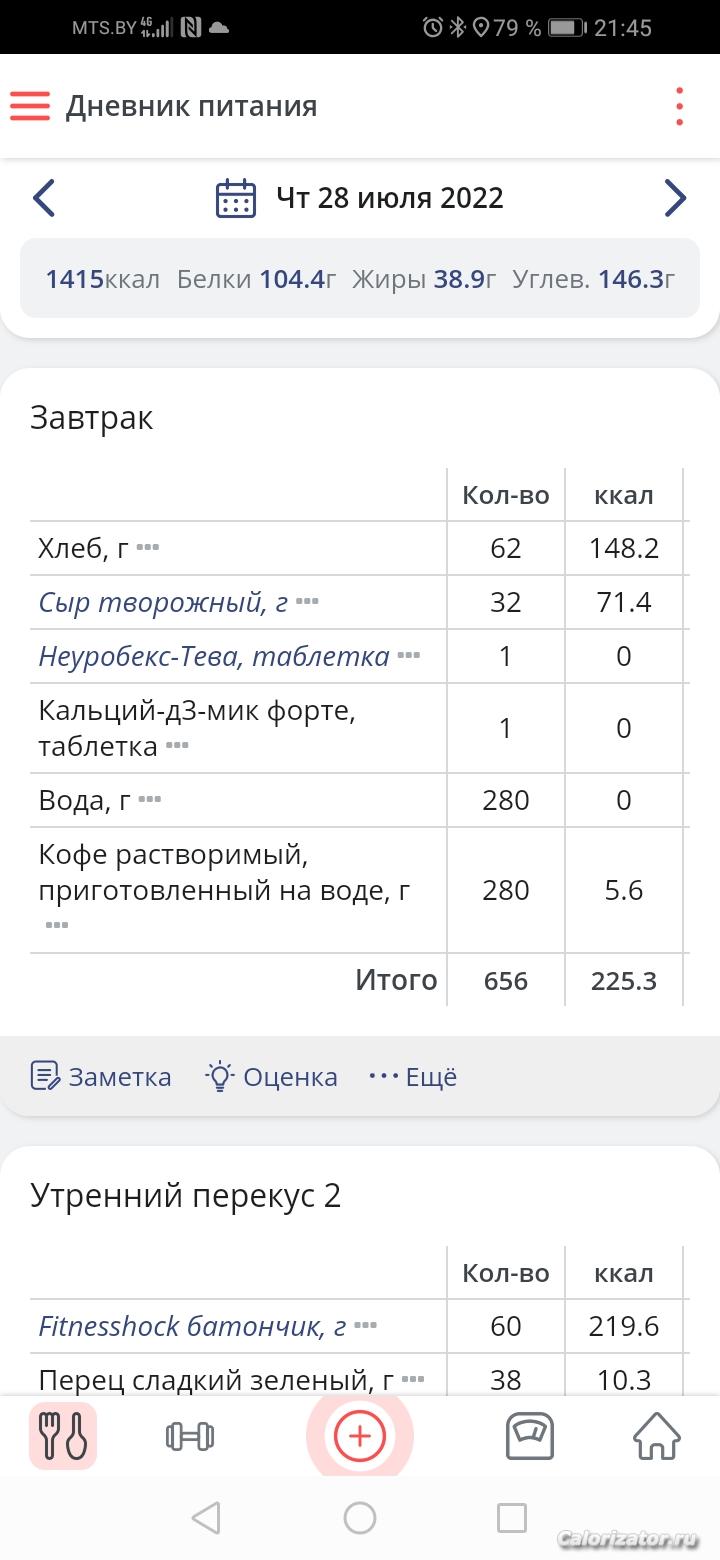Open Сыр творожный food link
This screenshot has height=1560, width=720.
[x=163, y=602]
